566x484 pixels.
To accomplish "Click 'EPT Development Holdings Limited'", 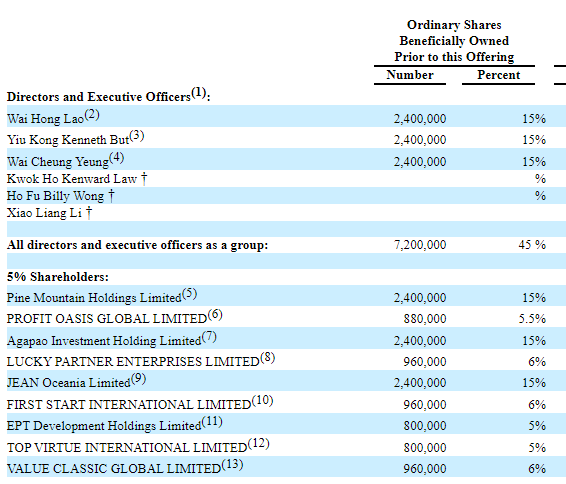I will click(104, 426).
